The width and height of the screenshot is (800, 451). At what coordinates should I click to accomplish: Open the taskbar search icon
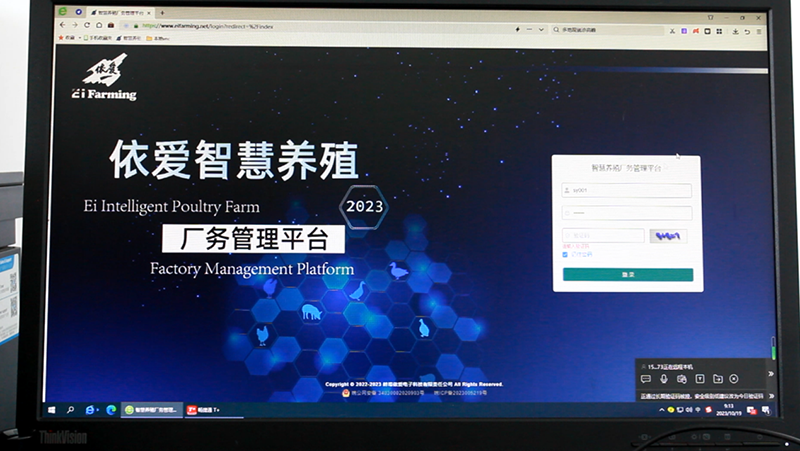click(70, 410)
